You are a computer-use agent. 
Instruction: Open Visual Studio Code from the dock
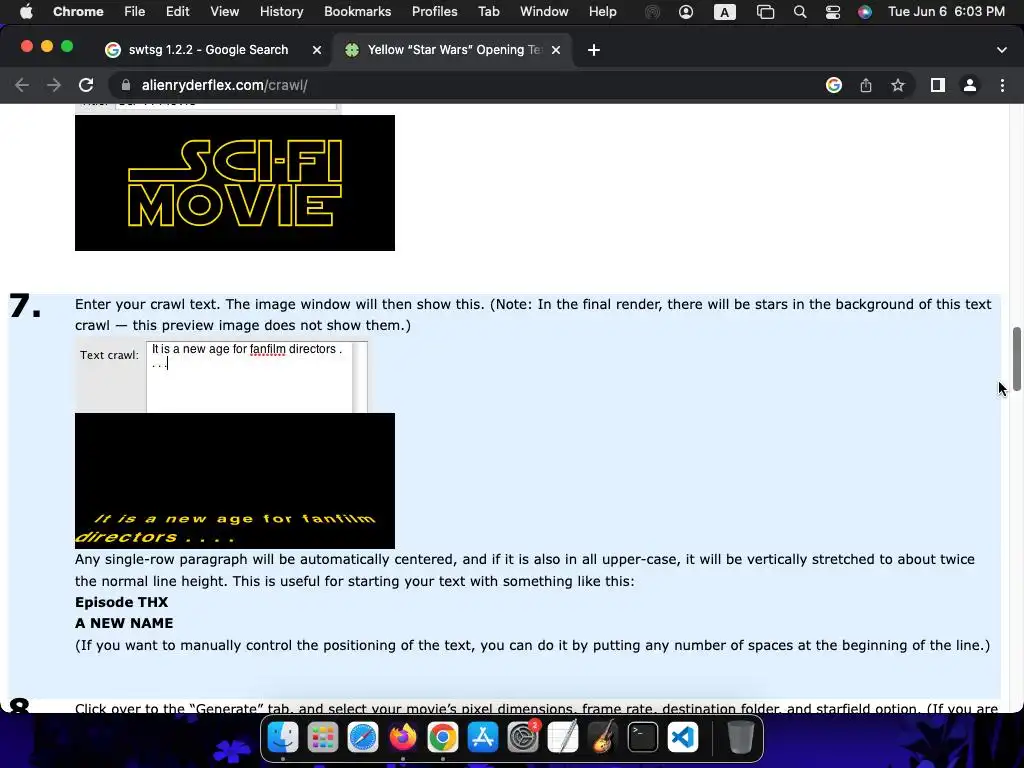pyautogui.click(x=683, y=738)
